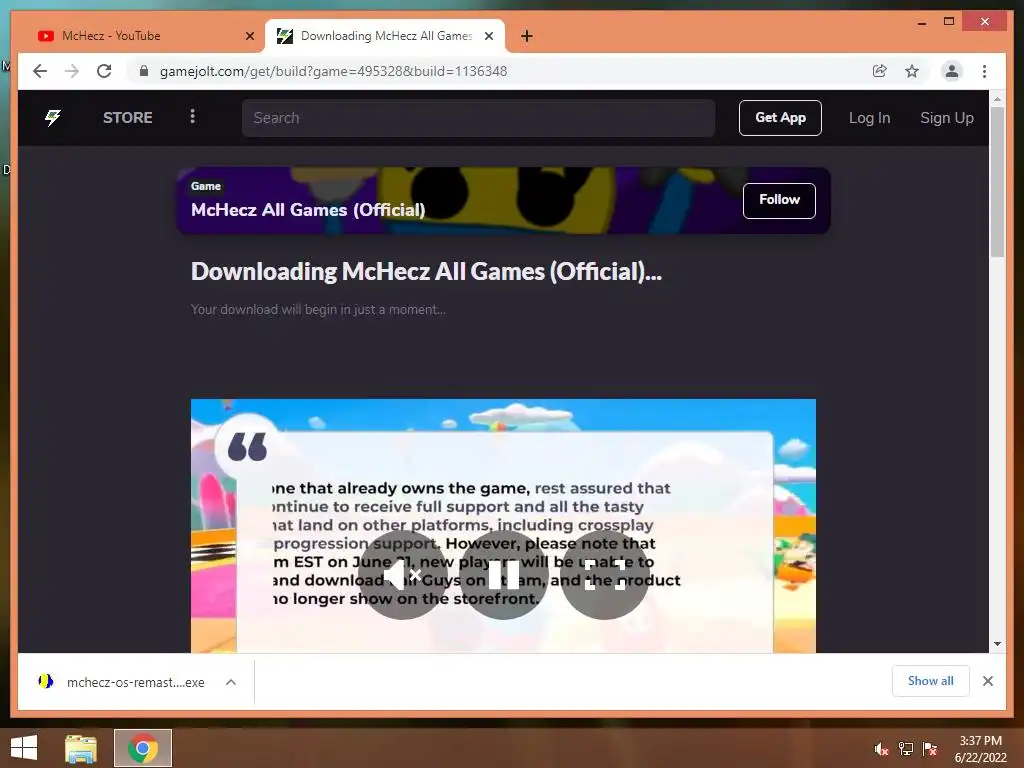Close the Downloading McHecz All Games tab

488,36
